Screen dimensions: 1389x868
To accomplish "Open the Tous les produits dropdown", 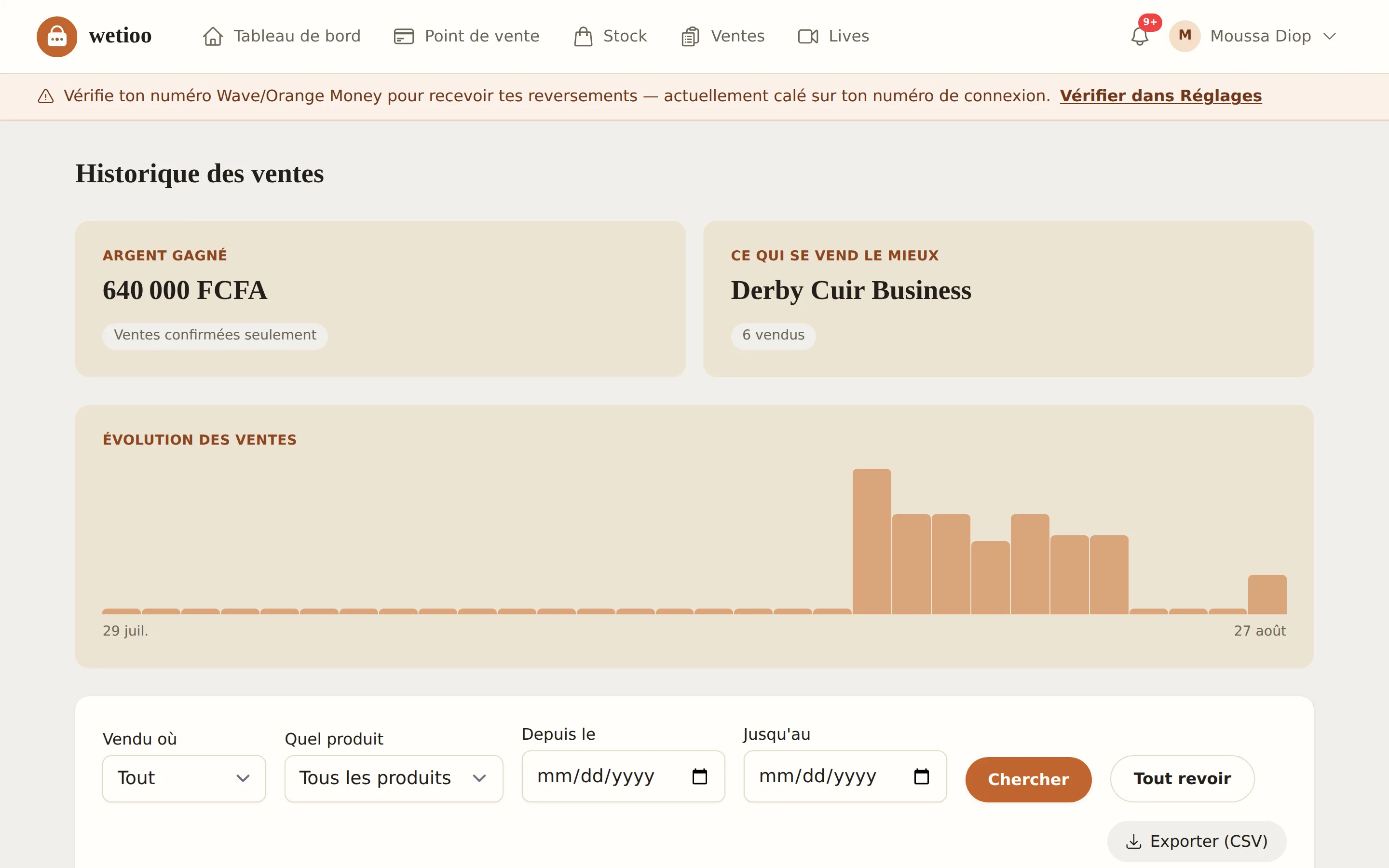I will pos(394,778).
